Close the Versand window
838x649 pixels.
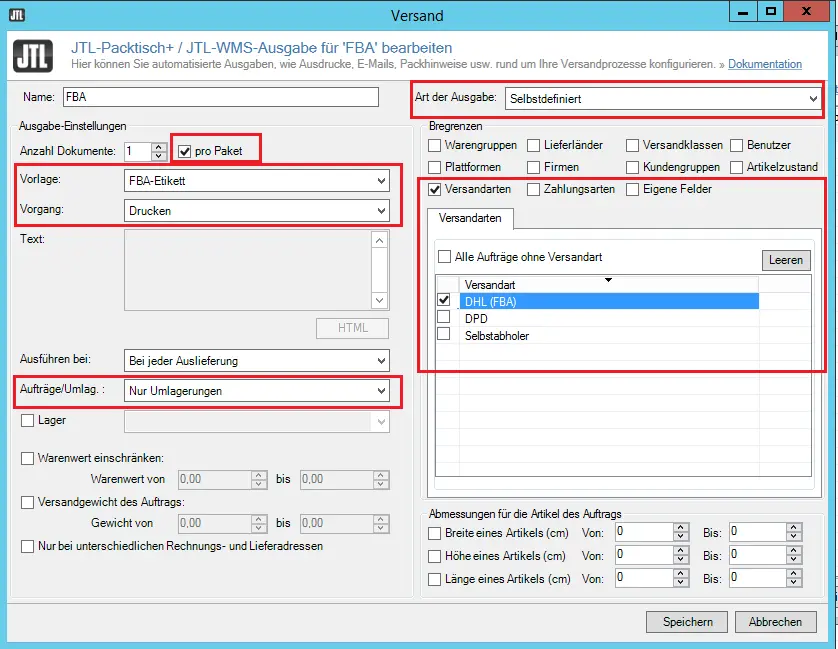[x=806, y=11]
